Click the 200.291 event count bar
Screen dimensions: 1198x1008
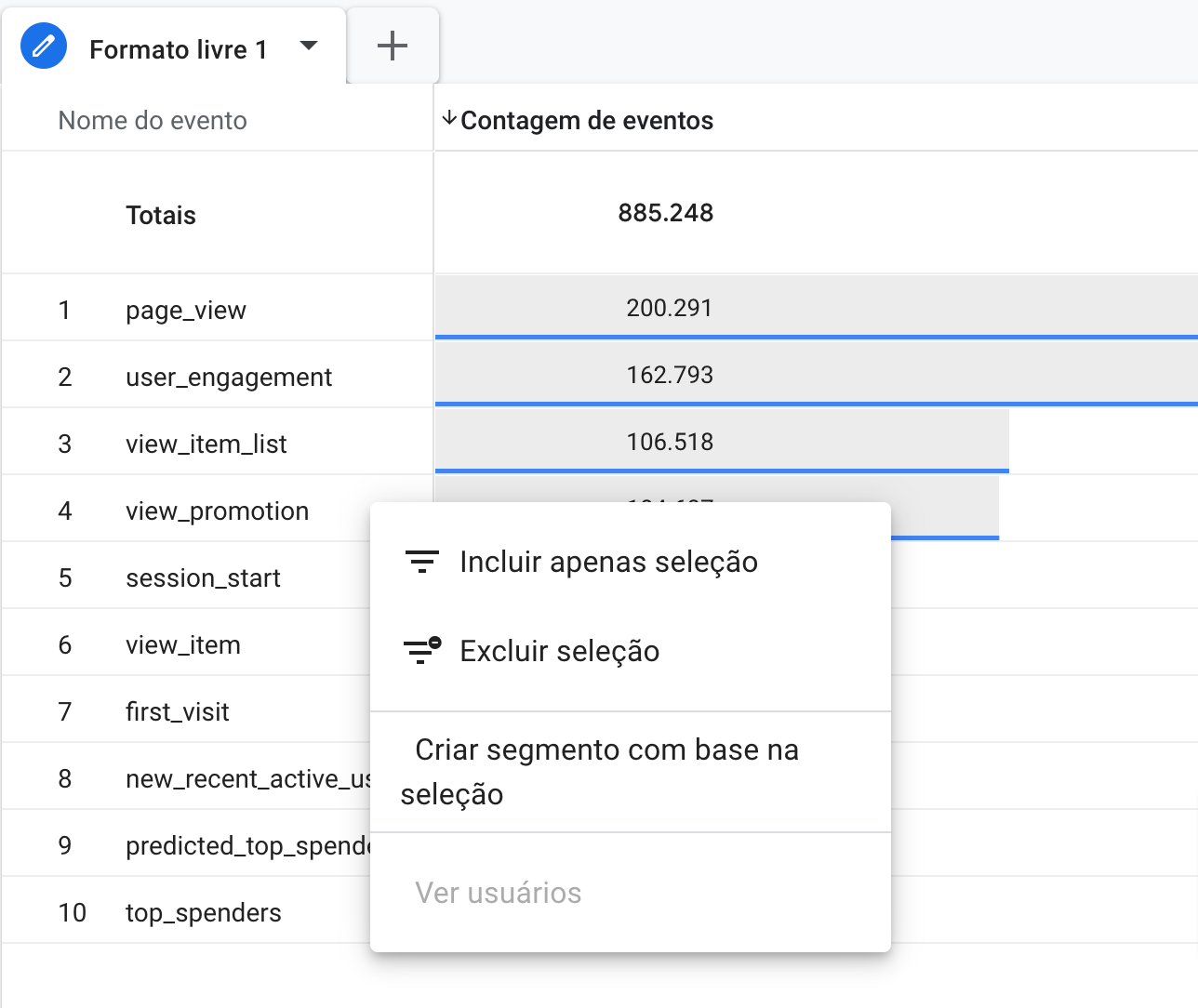[x=670, y=308]
